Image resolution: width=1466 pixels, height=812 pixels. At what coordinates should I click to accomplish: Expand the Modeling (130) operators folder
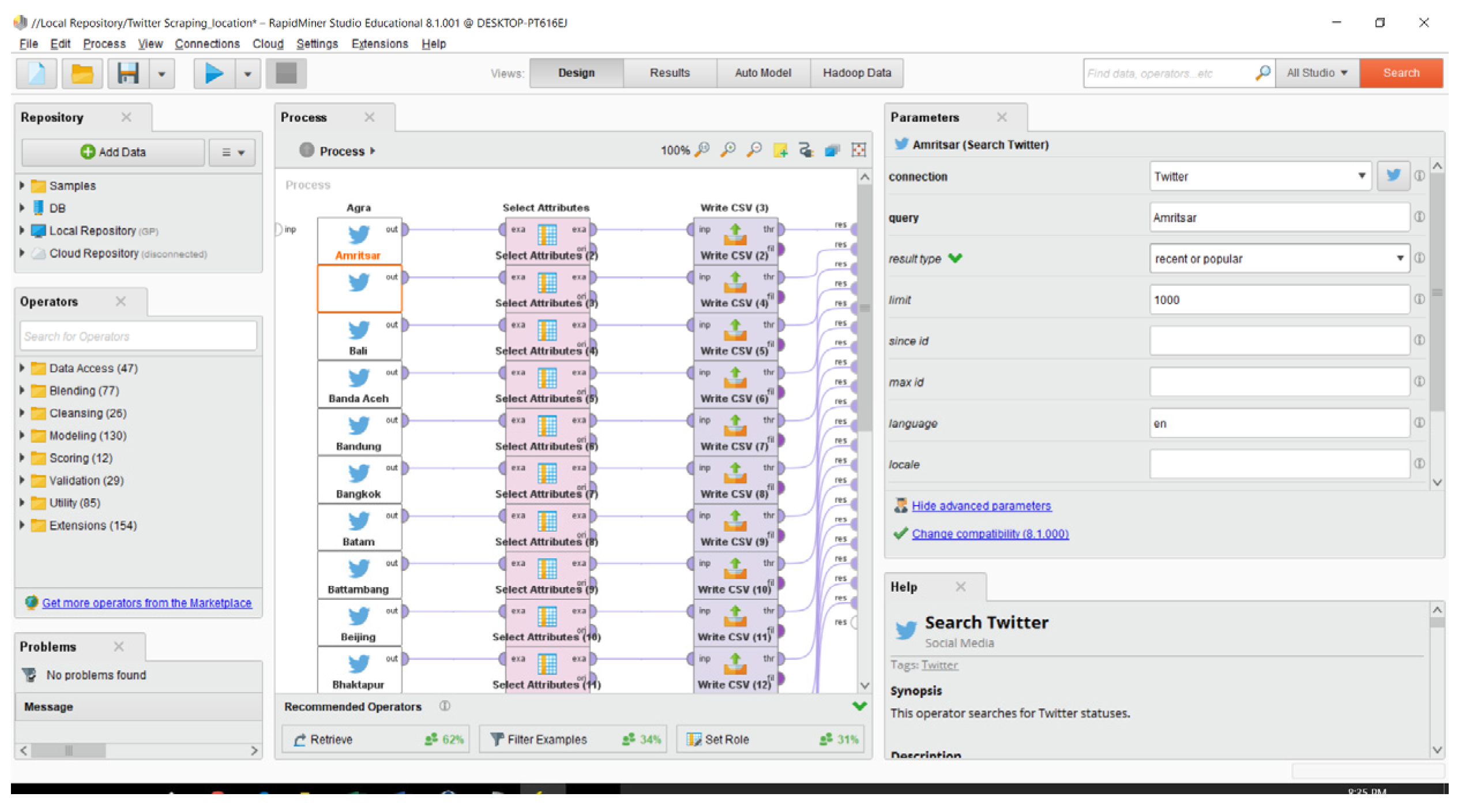click(22, 435)
